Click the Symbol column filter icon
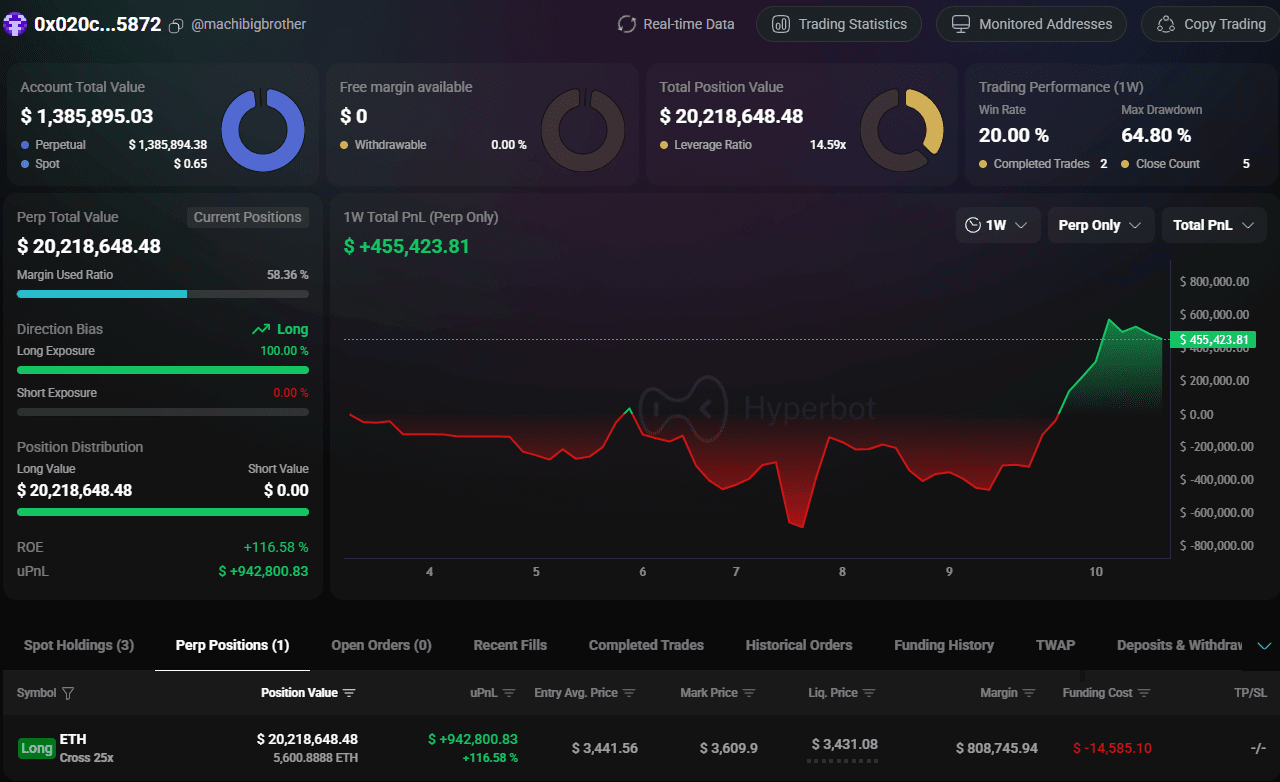1280x782 pixels. [68, 693]
